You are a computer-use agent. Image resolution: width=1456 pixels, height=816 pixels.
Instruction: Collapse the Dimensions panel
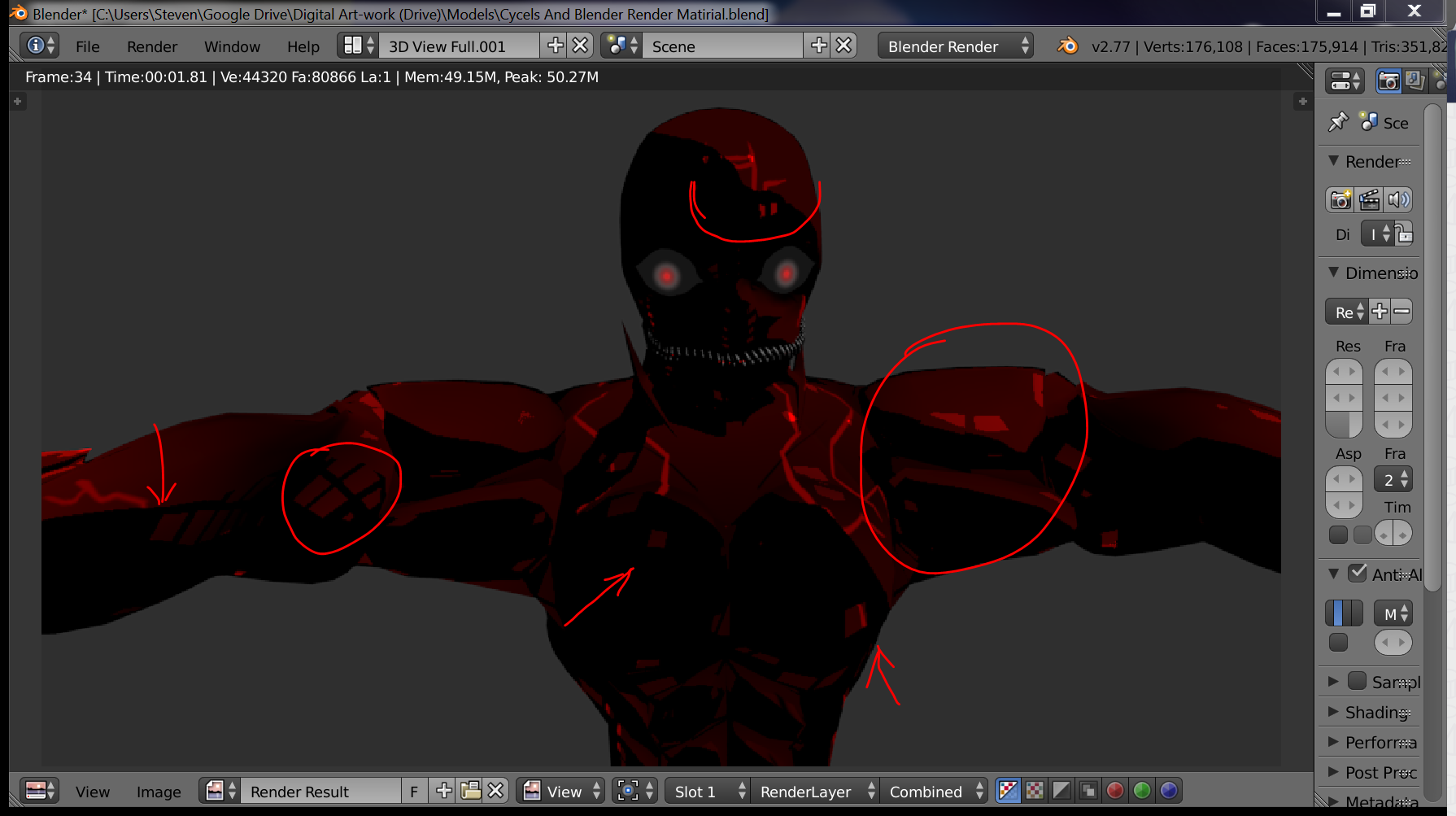pos(1333,273)
